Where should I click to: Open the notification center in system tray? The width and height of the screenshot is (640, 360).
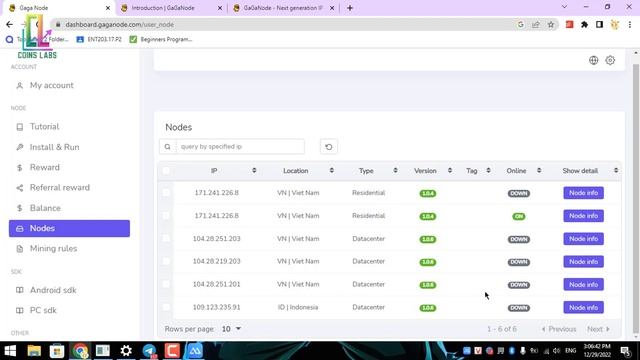coord(625,351)
